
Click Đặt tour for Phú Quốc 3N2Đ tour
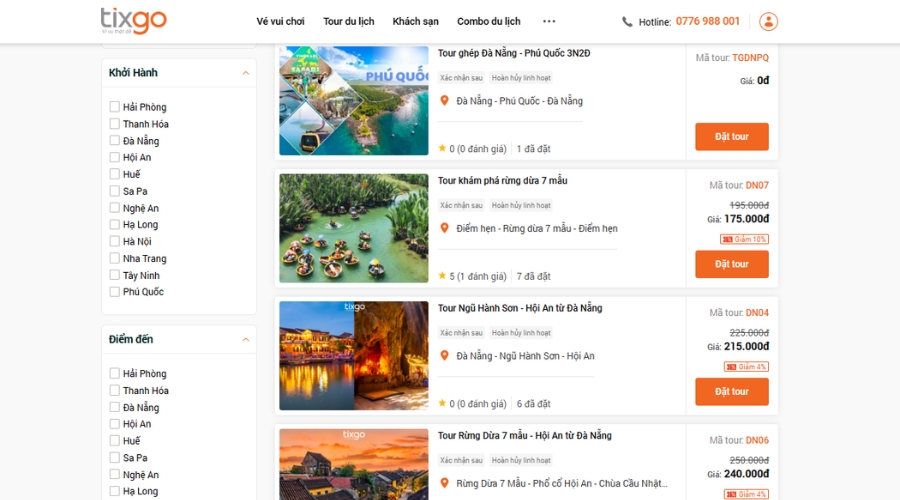point(732,137)
